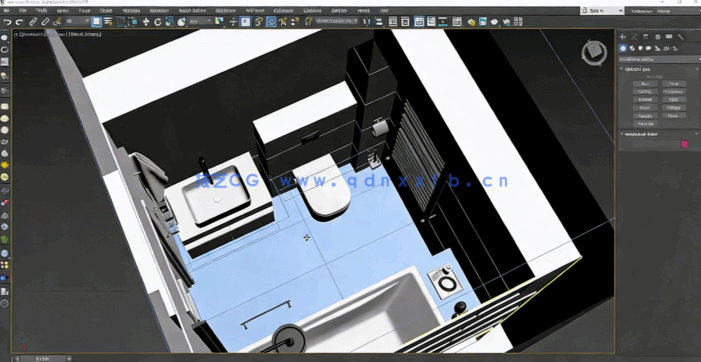
Task: Click the Pyramid object type button
Action: pyautogui.click(x=674, y=108)
